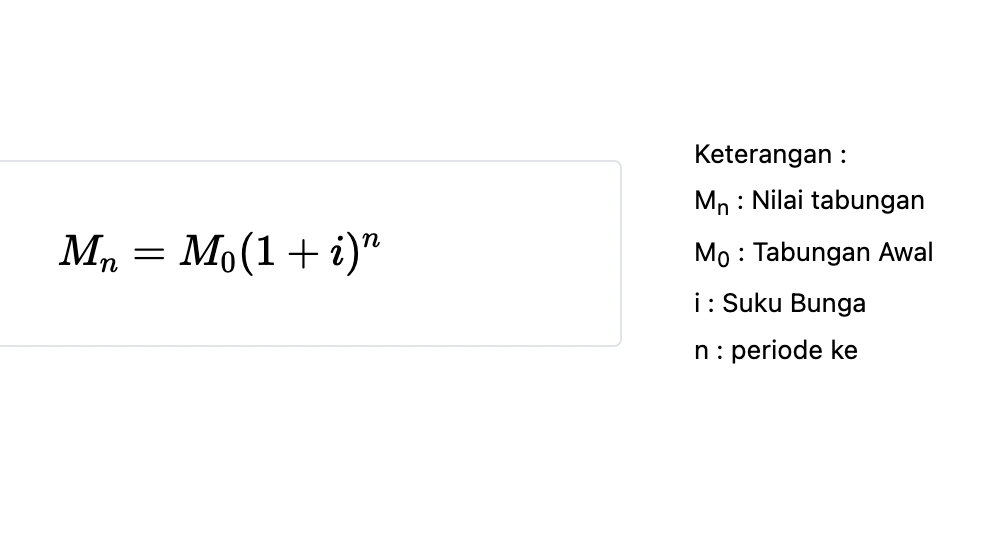Click the closing parenthesis in the formula

353,254
